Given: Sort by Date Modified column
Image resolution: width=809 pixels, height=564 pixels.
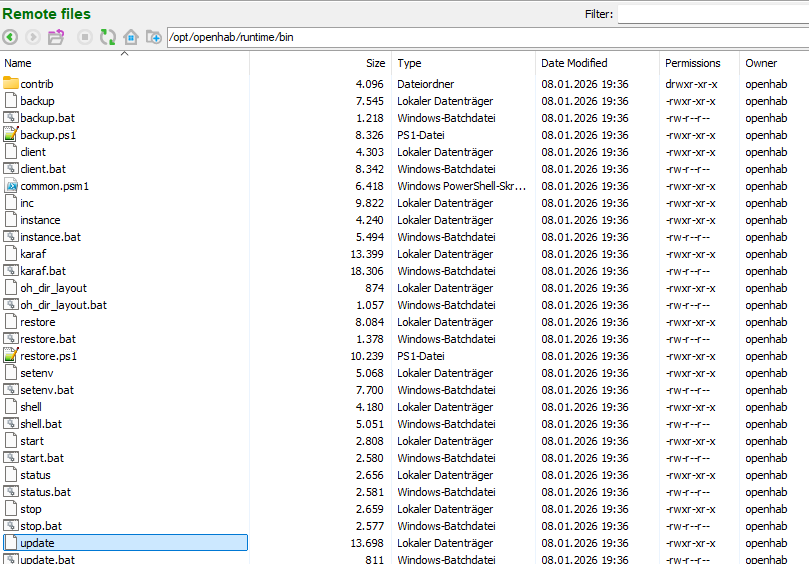Looking at the screenshot, I should (x=596, y=63).
